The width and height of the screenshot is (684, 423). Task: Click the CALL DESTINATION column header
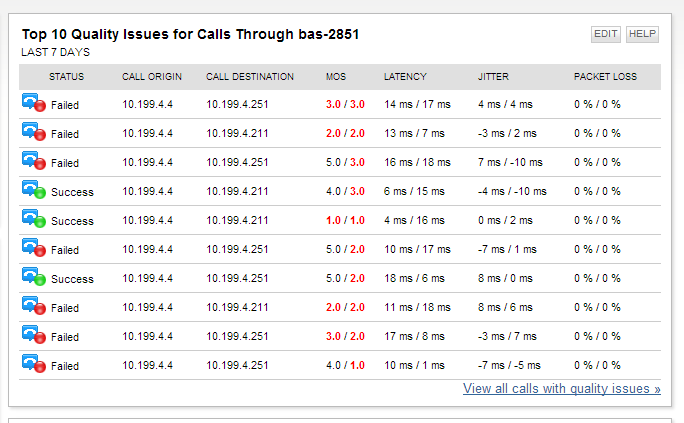[250, 77]
